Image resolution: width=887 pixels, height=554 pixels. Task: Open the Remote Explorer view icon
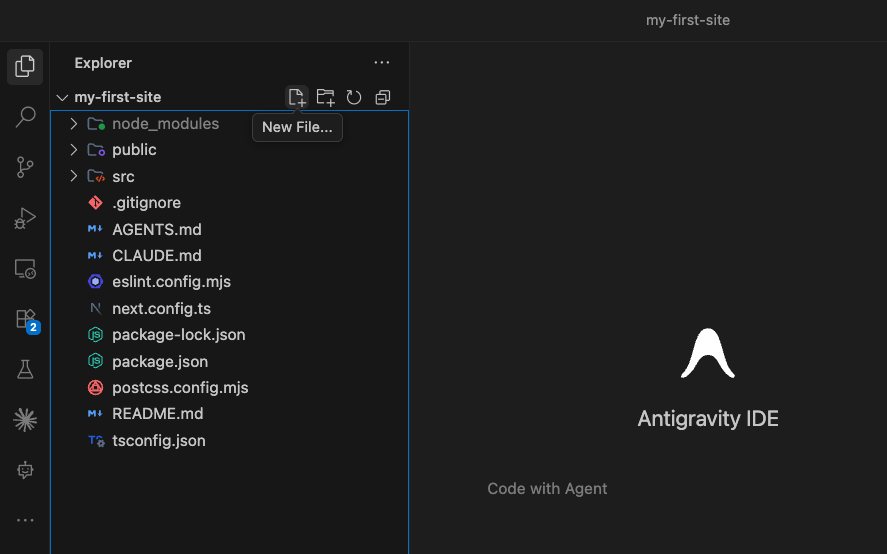point(25,269)
